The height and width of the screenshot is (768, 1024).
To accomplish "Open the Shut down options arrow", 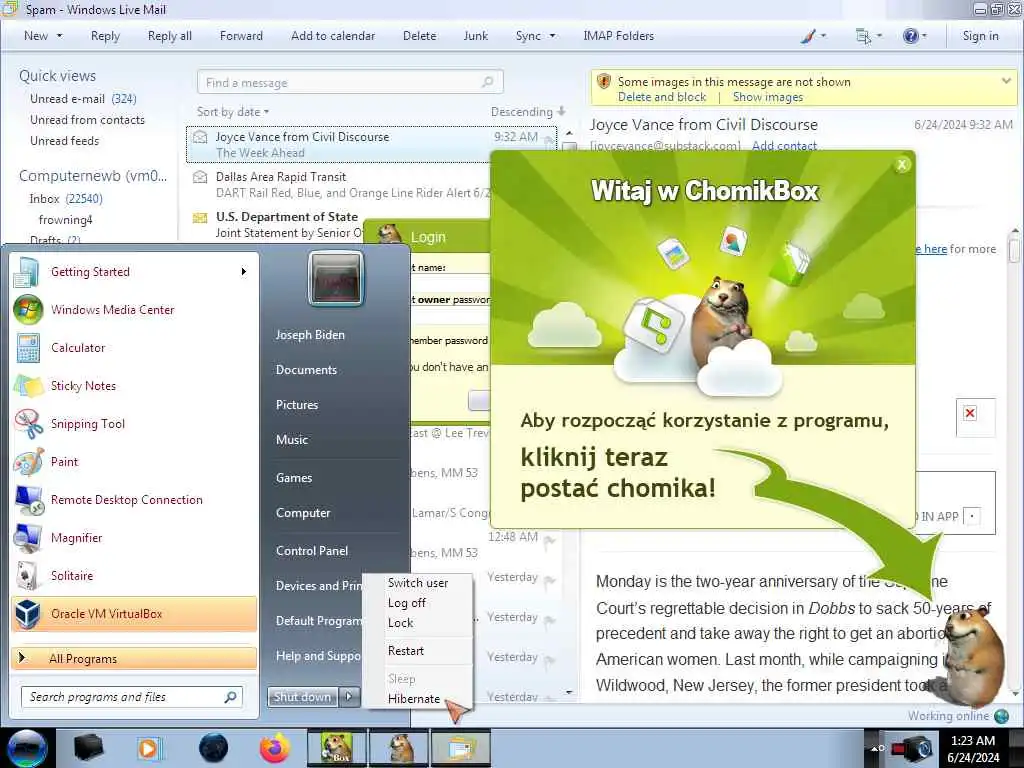I will pyautogui.click(x=349, y=697).
